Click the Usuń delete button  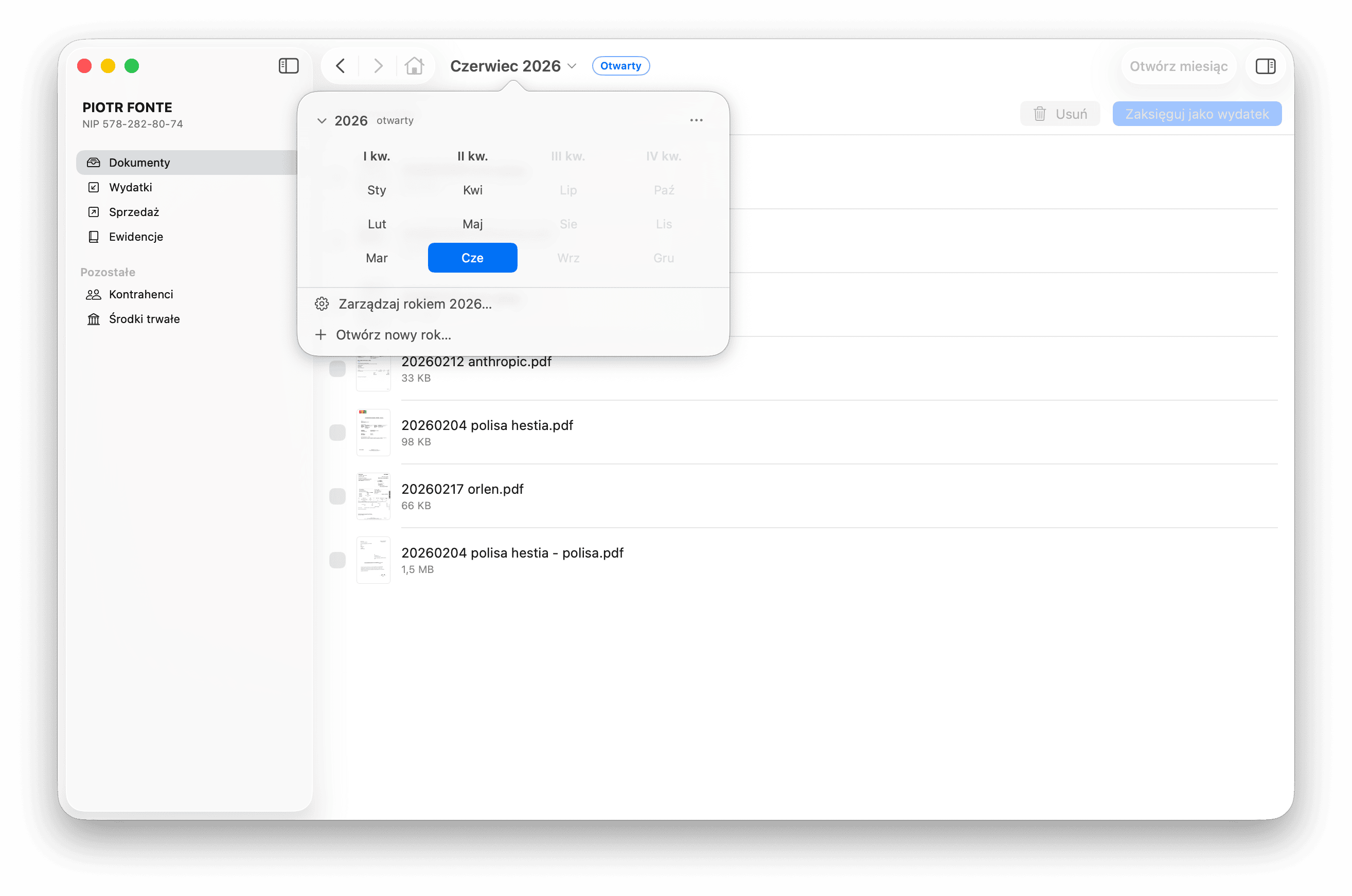pyautogui.click(x=1060, y=114)
